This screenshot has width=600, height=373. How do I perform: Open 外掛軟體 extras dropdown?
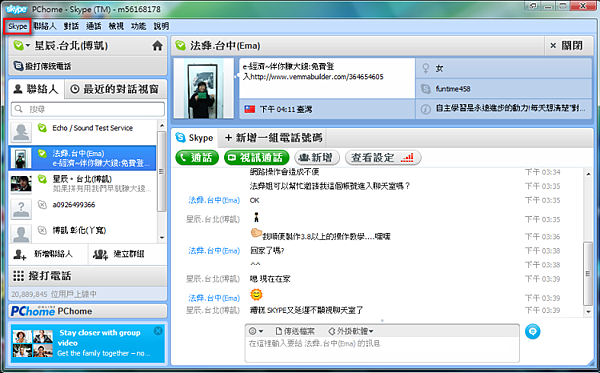click(351, 331)
